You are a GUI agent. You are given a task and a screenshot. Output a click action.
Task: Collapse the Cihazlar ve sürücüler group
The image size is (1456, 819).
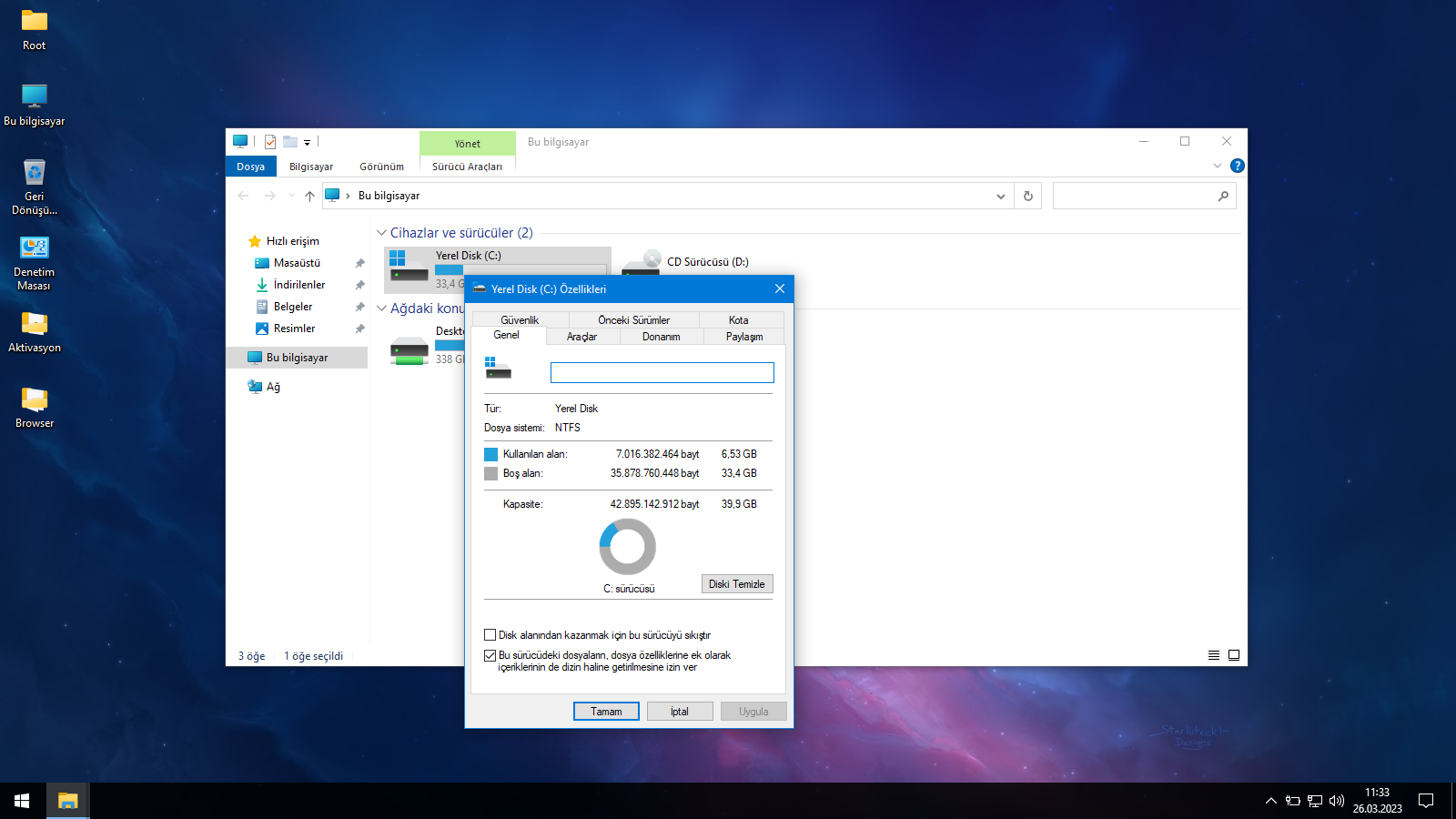382,233
